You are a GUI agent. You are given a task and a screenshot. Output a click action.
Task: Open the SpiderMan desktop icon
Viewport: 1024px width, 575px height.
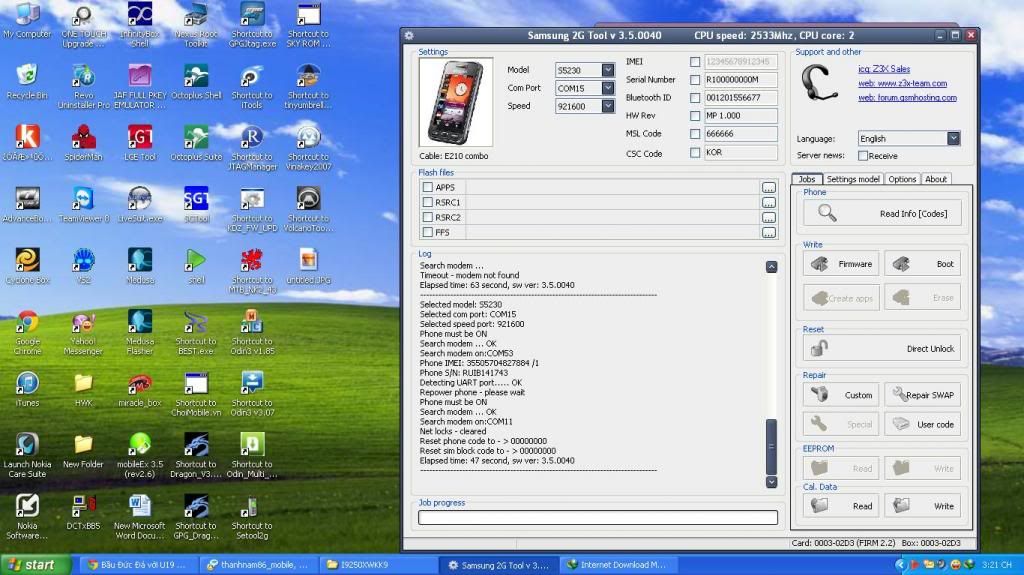tap(84, 144)
